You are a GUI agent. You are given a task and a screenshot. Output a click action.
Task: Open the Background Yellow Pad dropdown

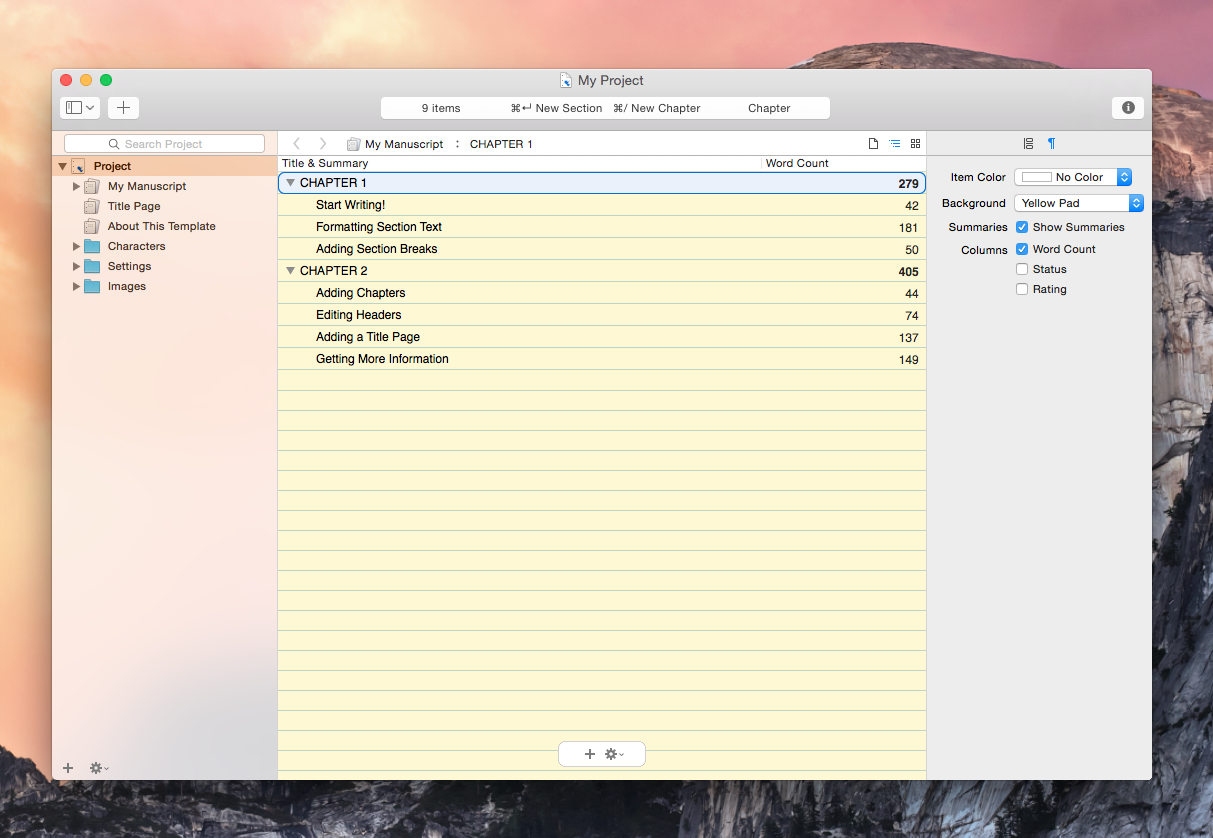1079,203
